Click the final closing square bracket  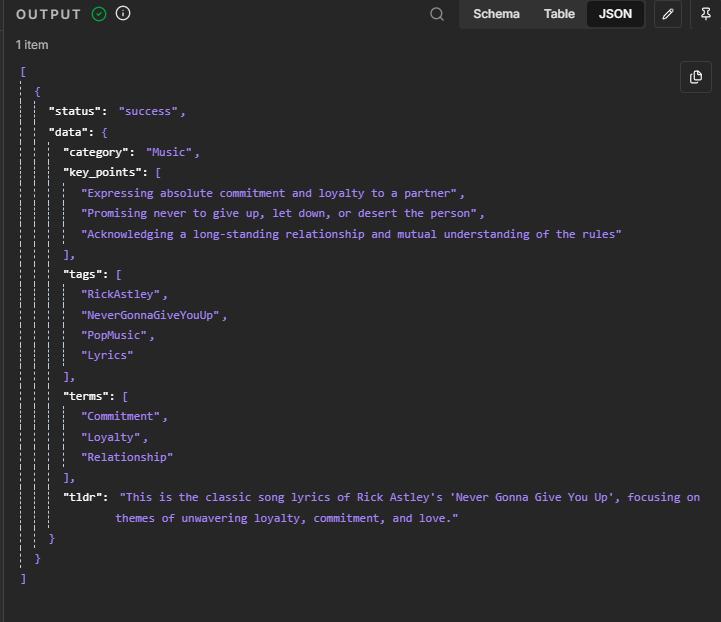[x=23, y=579]
